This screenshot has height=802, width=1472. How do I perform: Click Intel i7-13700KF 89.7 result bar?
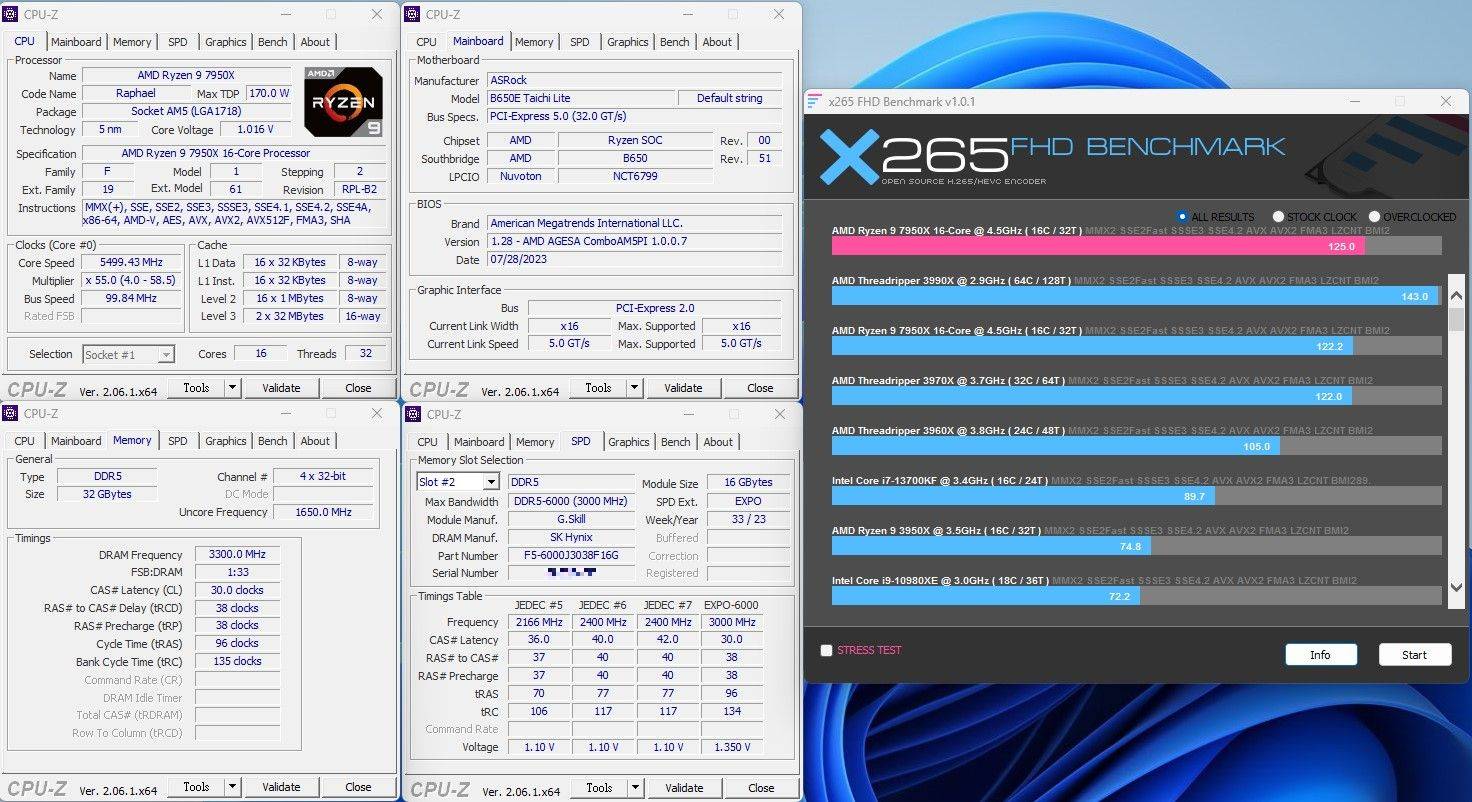click(1023, 496)
